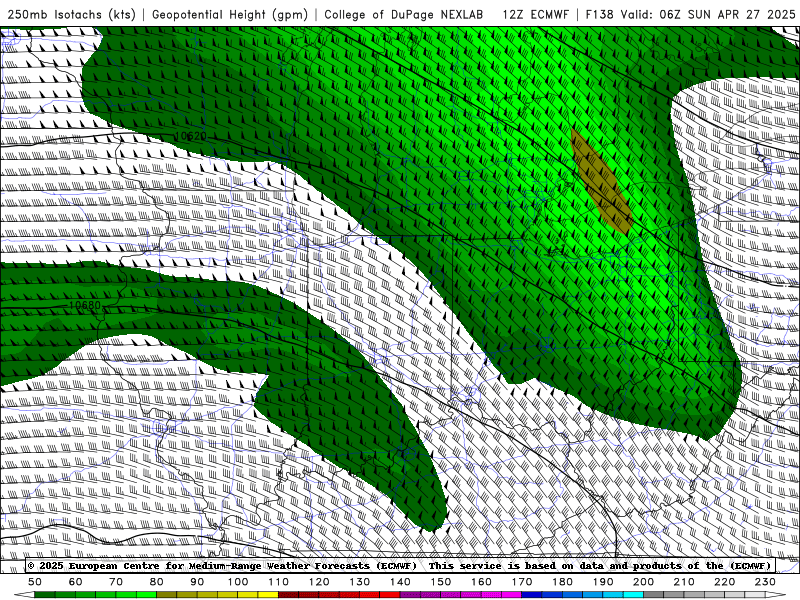This screenshot has width=800, height=600.
Task: Click legend value 170
Action: click(521, 582)
